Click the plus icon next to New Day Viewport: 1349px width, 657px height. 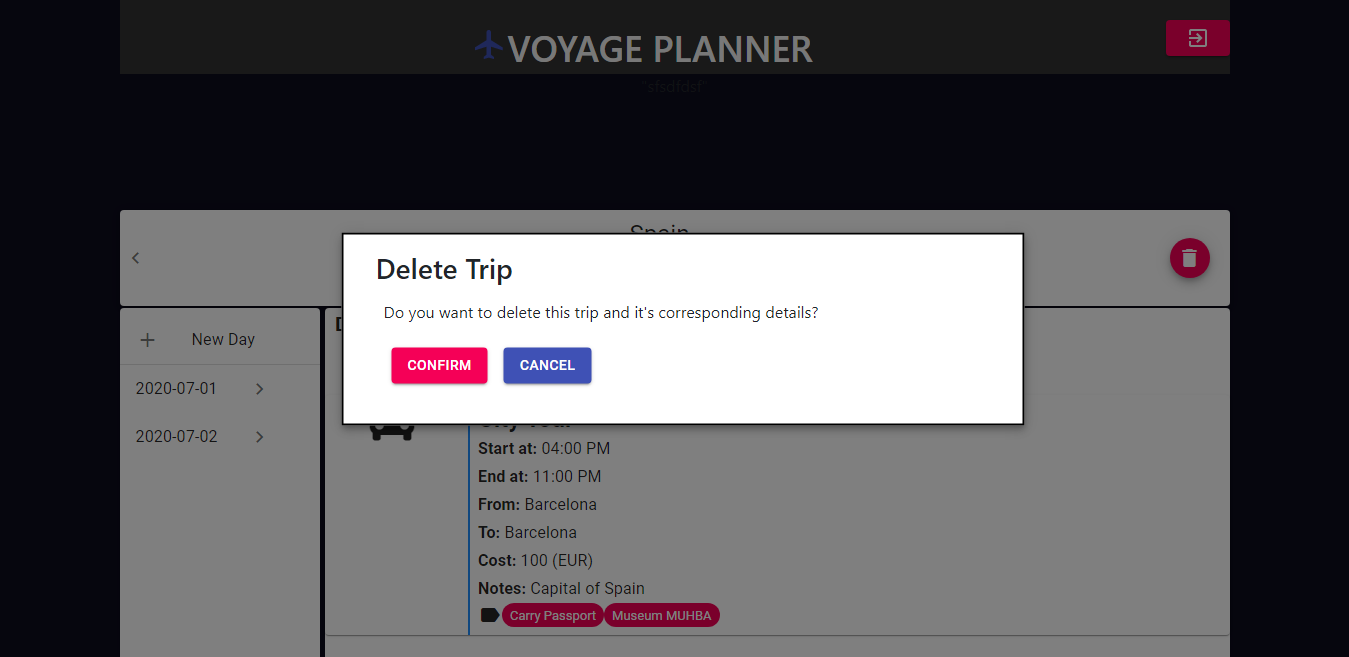[x=147, y=339]
